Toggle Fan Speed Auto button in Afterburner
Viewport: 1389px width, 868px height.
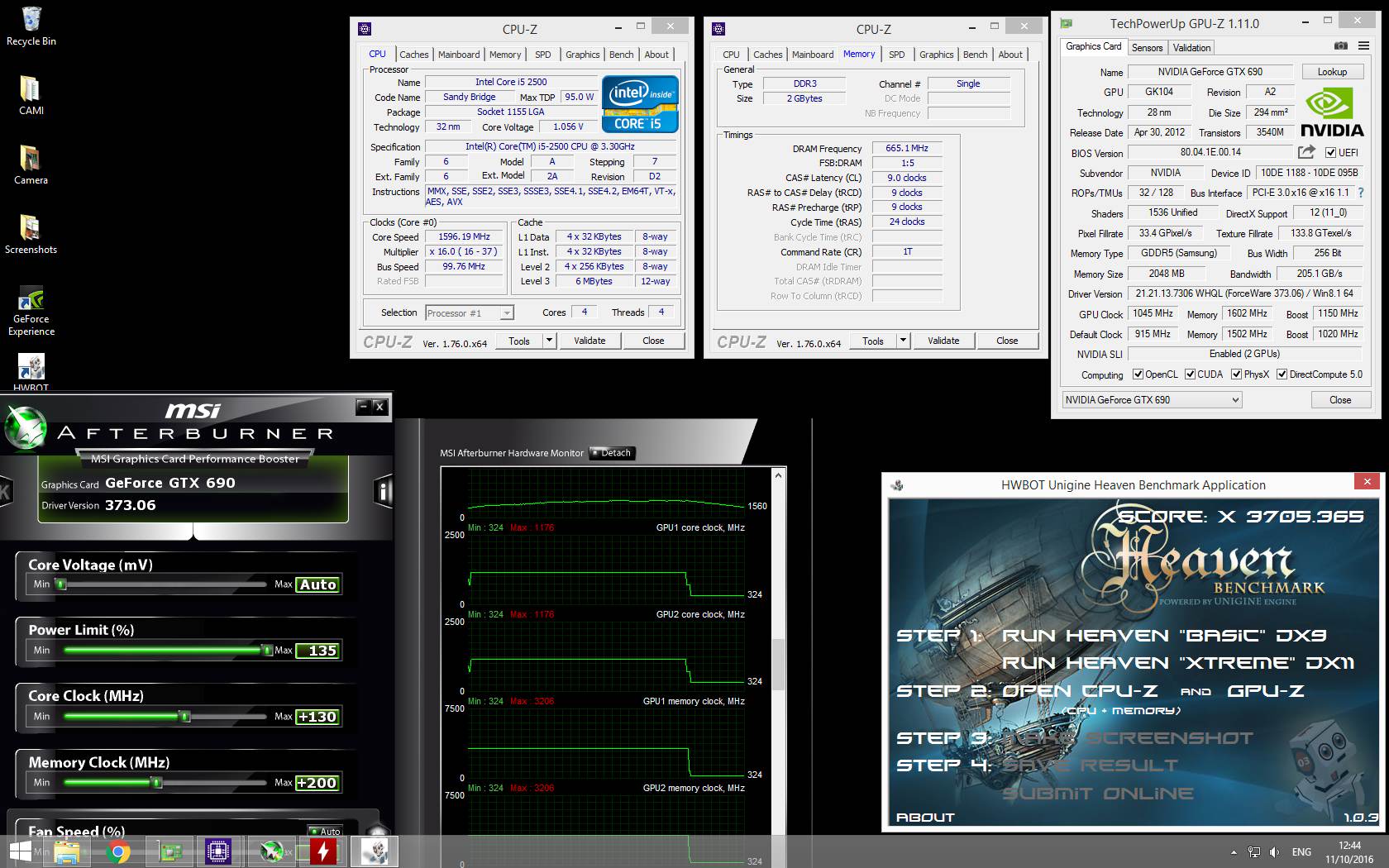click(326, 831)
